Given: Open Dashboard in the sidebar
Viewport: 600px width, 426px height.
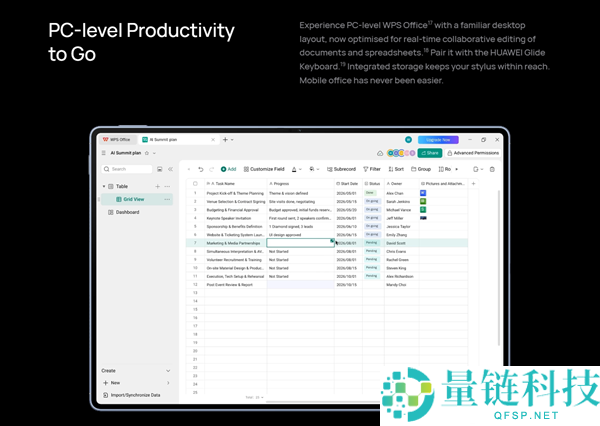Looking at the screenshot, I should (x=124, y=212).
